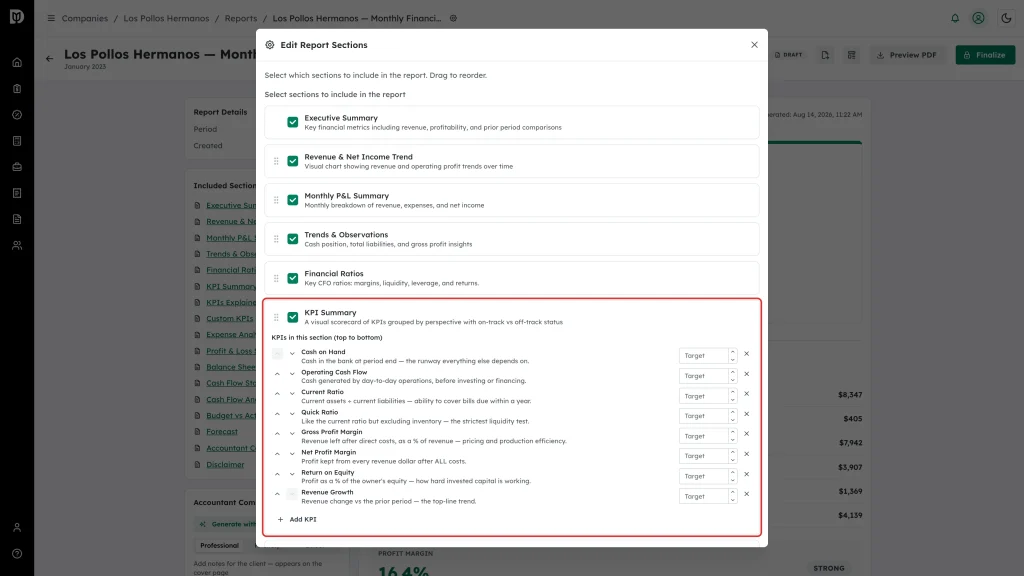The image size is (1024, 576).
Task: Click the Finalize button
Action: (985, 55)
